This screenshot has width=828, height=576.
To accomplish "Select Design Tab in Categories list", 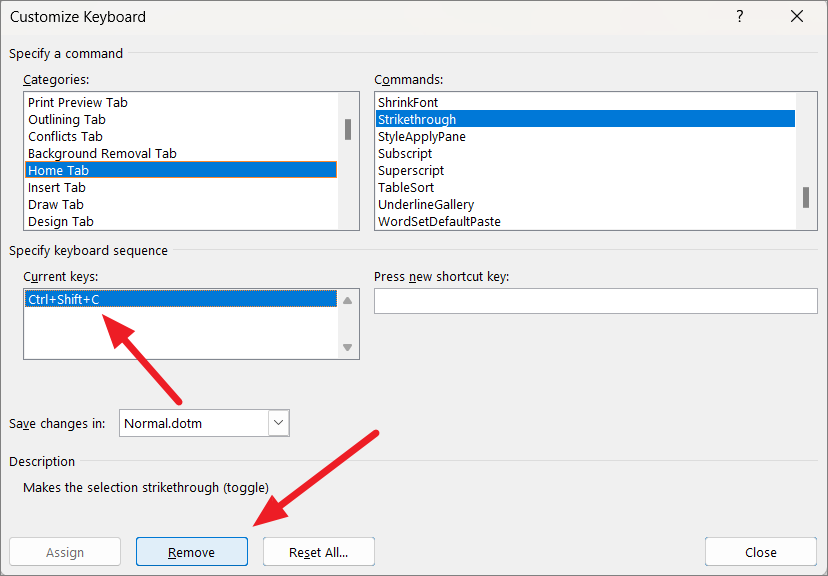I will click(61, 221).
